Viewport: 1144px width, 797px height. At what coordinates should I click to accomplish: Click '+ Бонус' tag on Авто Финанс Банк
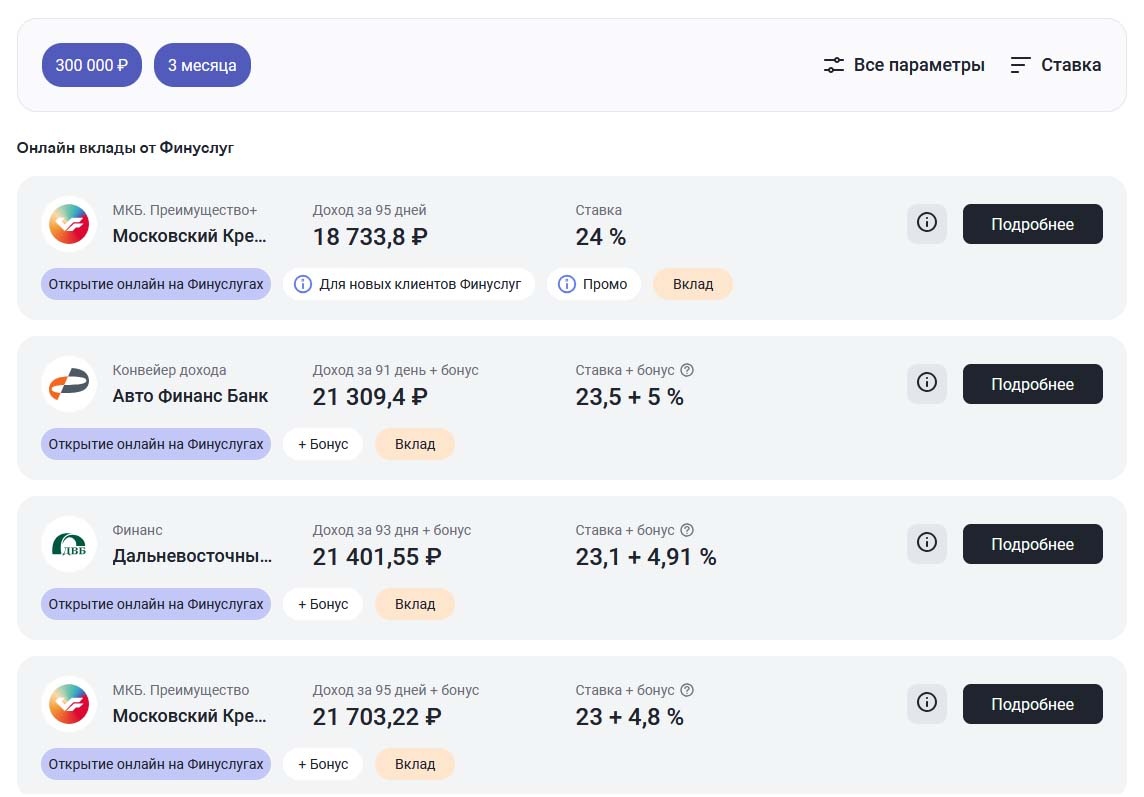click(322, 444)
